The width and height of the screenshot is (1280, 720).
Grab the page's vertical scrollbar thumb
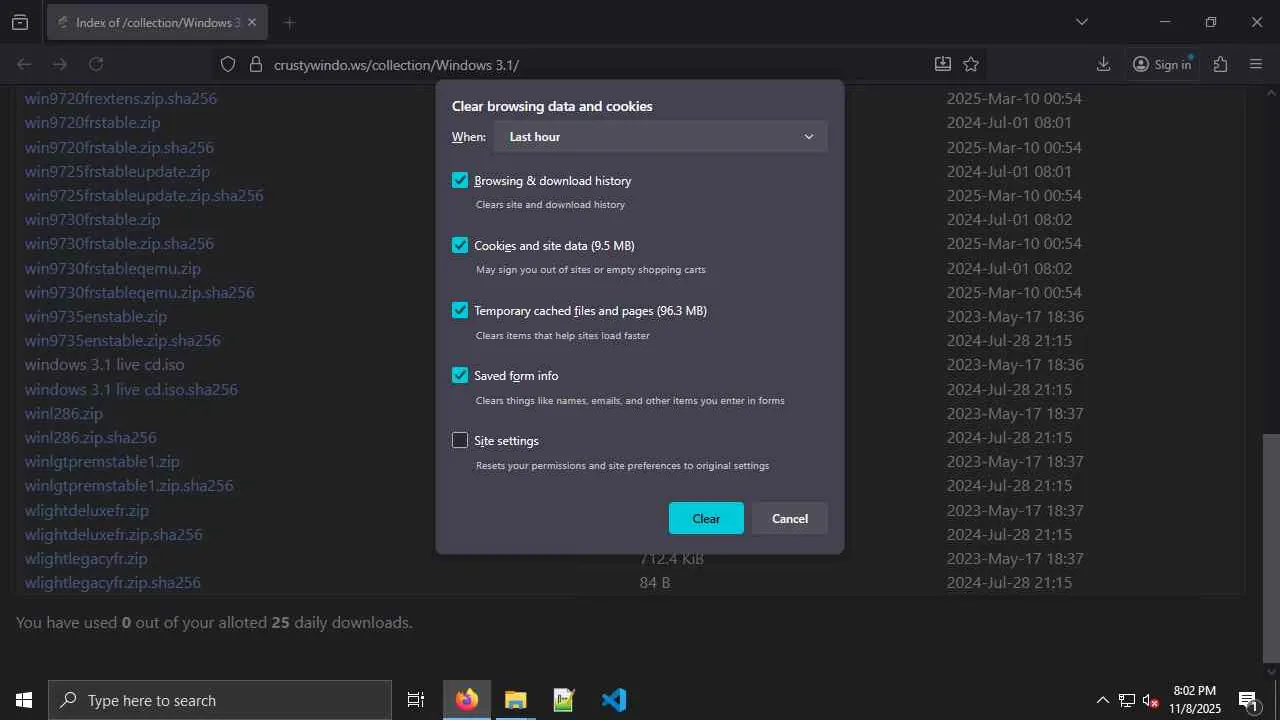[1271, 548]
